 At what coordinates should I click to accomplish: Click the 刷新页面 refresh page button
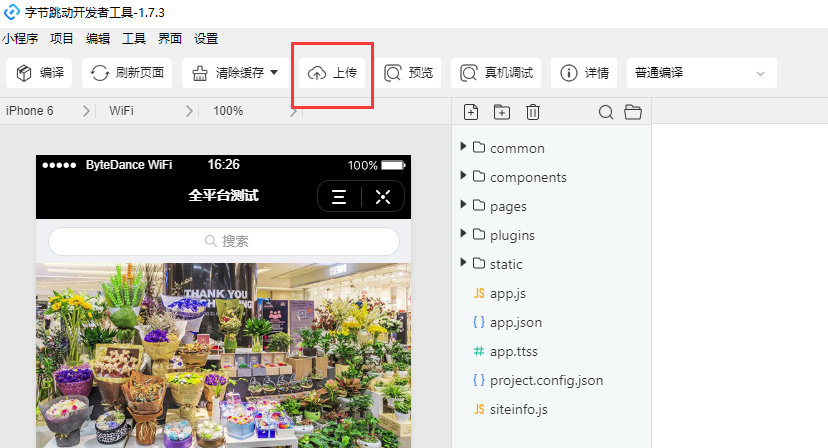click(127, 73)
